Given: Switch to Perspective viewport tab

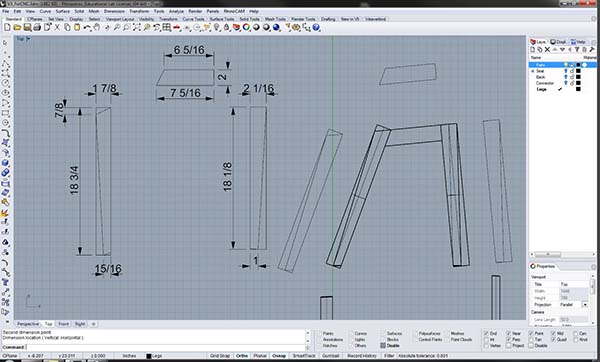Looking at the screenshot, I should click(28, 324).
